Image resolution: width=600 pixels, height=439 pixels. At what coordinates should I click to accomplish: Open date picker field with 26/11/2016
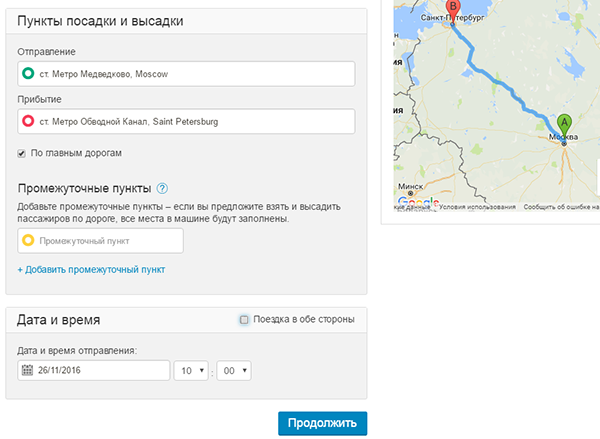(x=100, y=371)
